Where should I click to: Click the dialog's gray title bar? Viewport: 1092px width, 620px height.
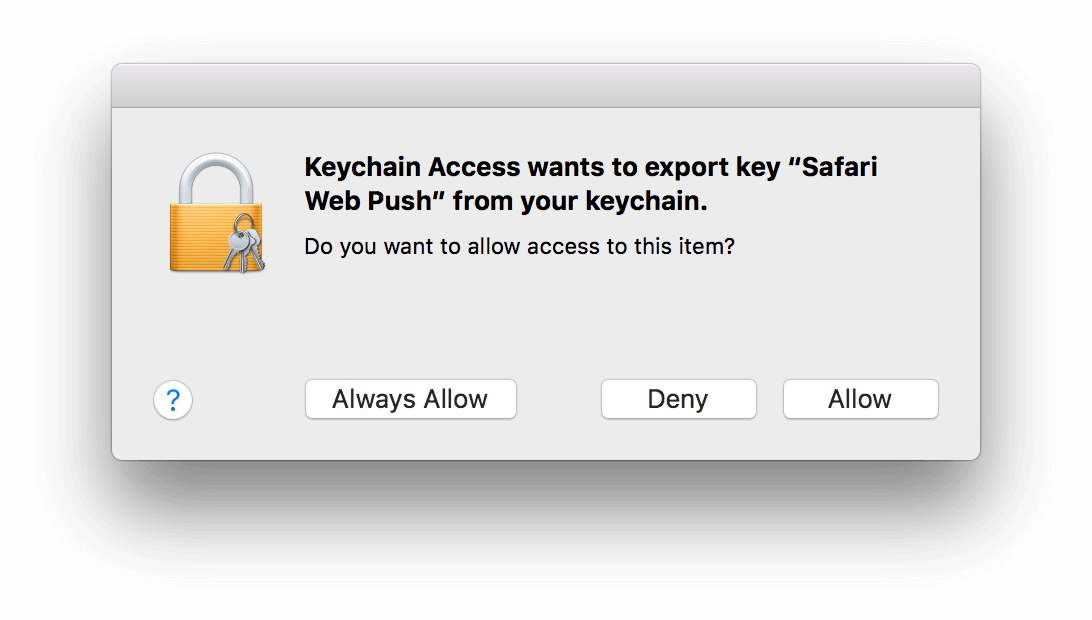coord(545,86)
